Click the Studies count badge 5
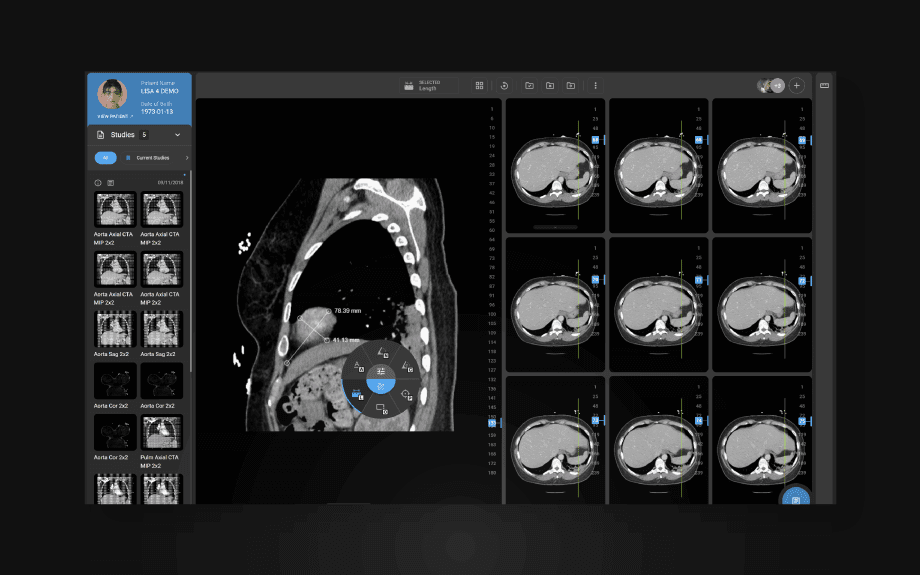Image resolution: width=920 pixels, height=575 pixels. click(144, 135)
